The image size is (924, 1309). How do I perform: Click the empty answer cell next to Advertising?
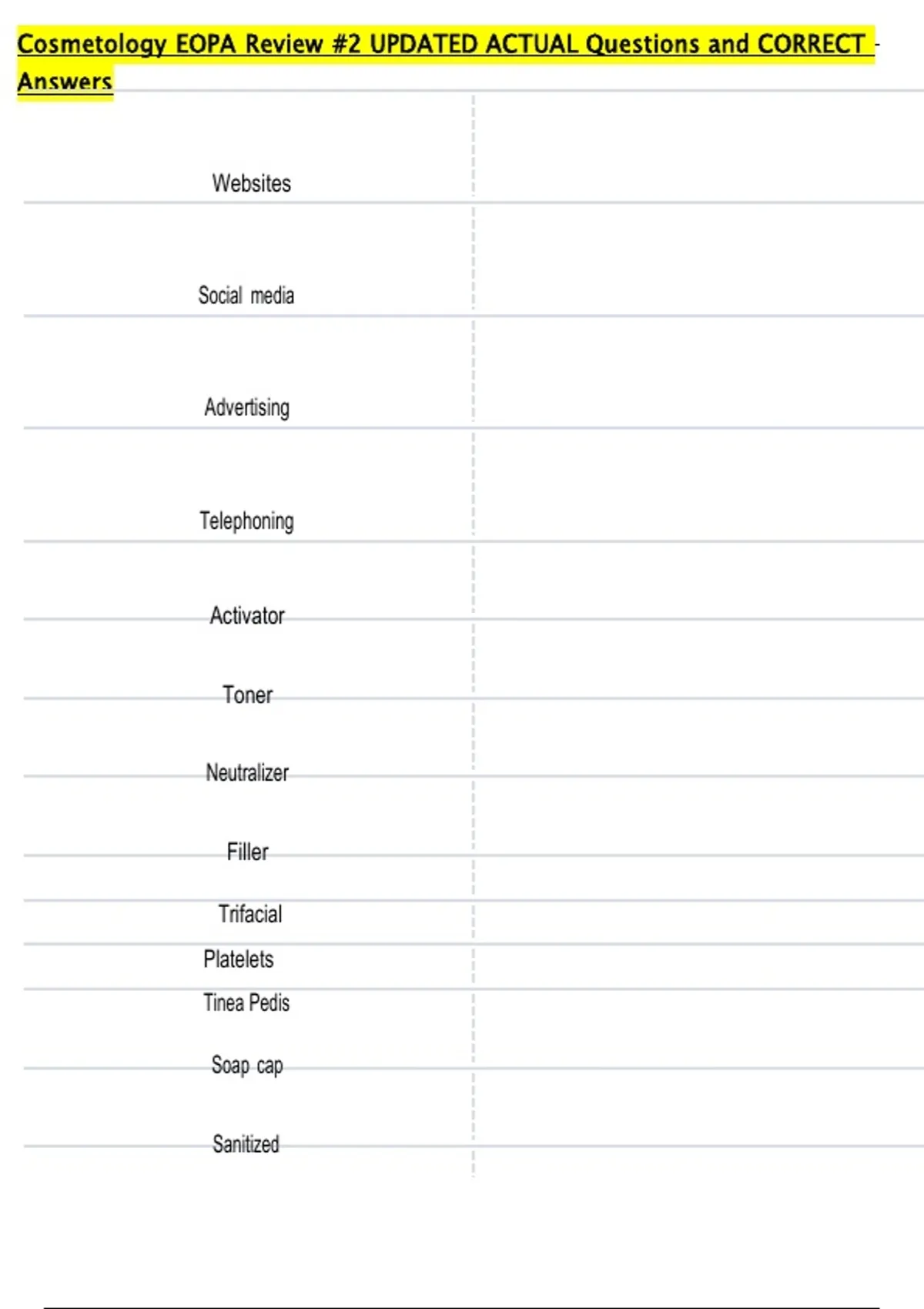pos(697,373)
